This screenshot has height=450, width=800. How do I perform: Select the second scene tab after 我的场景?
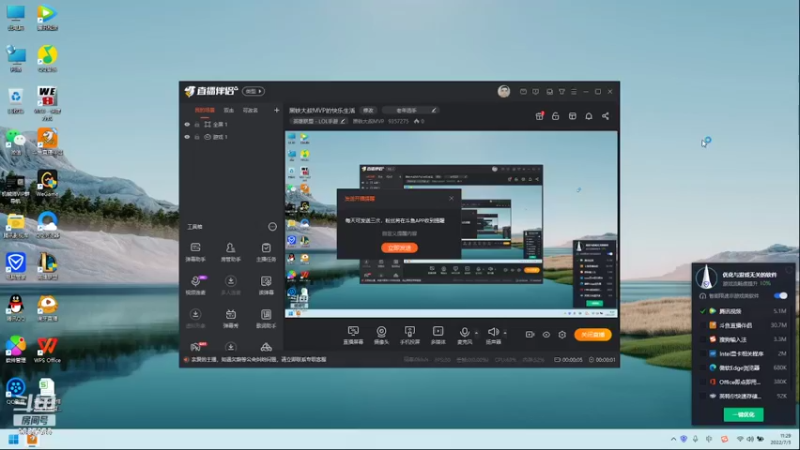(229, 110)
